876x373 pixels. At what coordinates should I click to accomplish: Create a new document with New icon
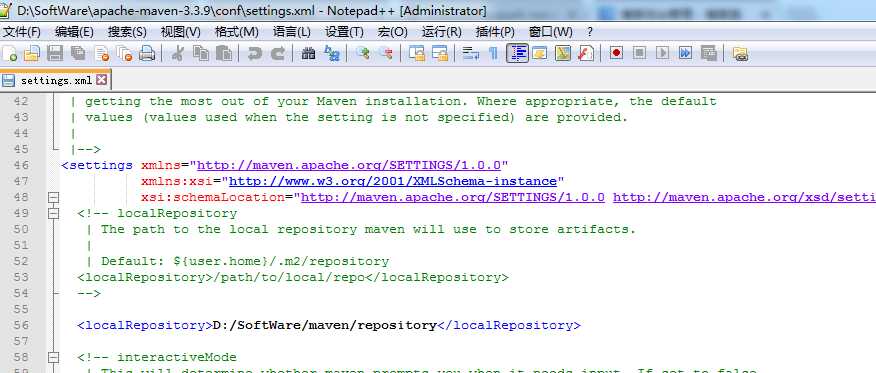pos(10,54)
